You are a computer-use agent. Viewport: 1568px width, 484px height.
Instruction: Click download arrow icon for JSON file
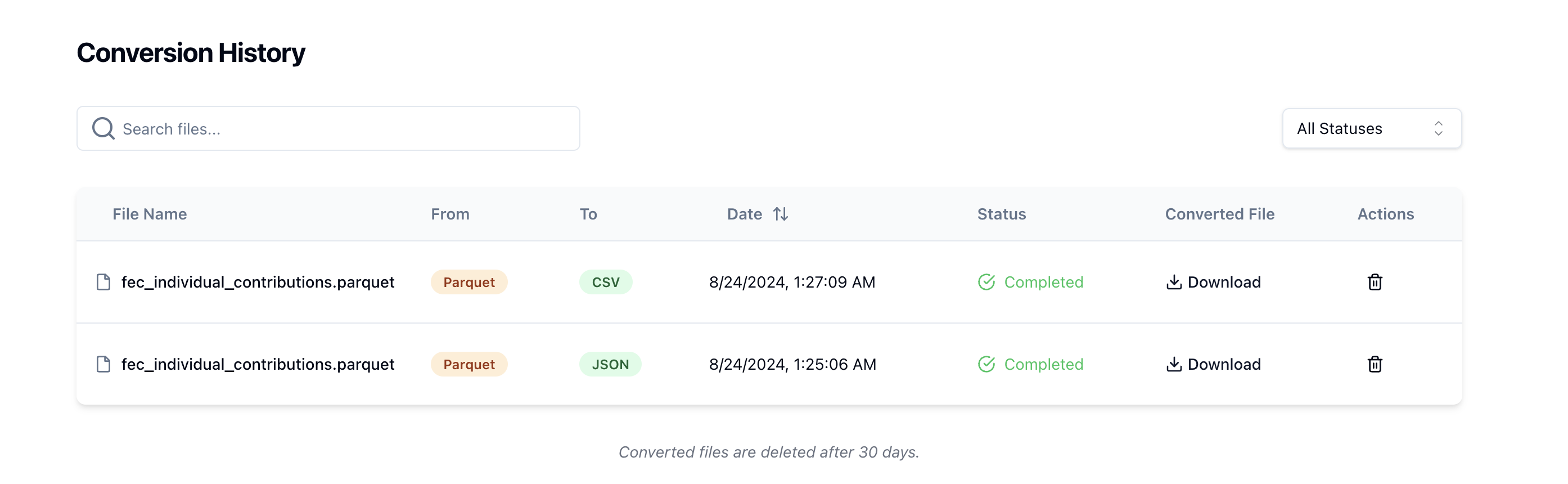pos(1174,364)
